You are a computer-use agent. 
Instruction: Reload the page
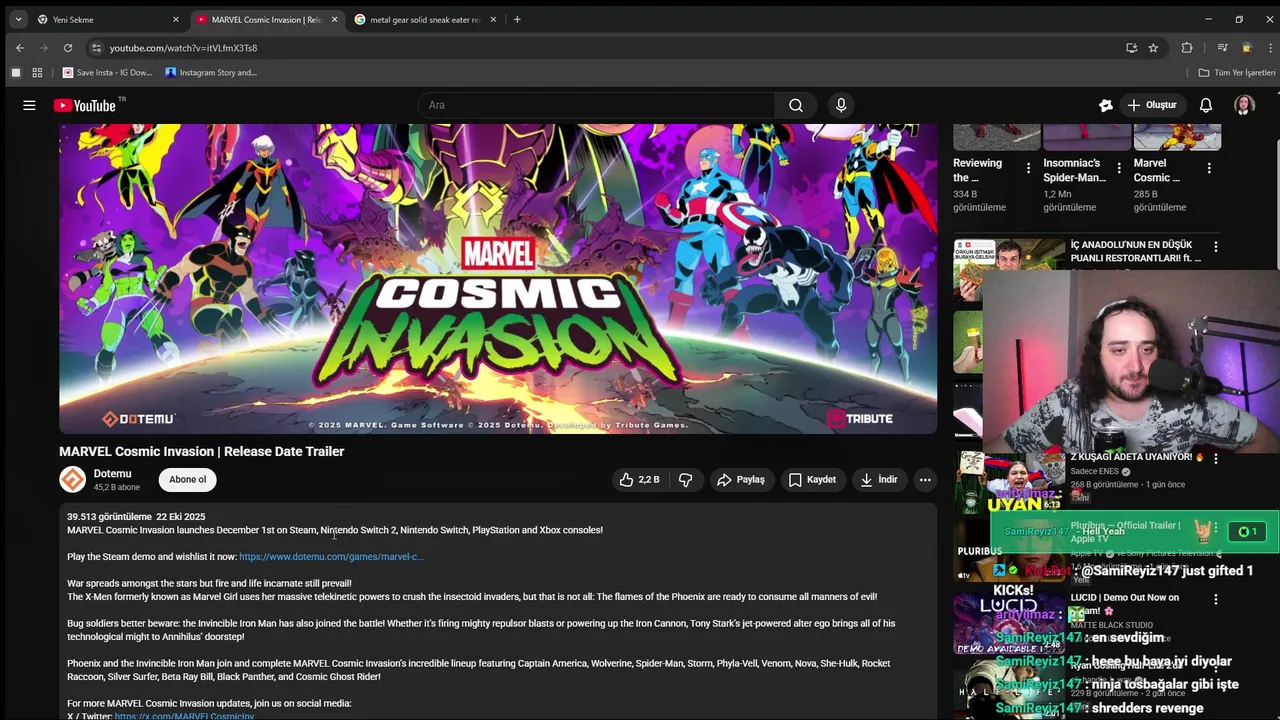click(67, 48)
